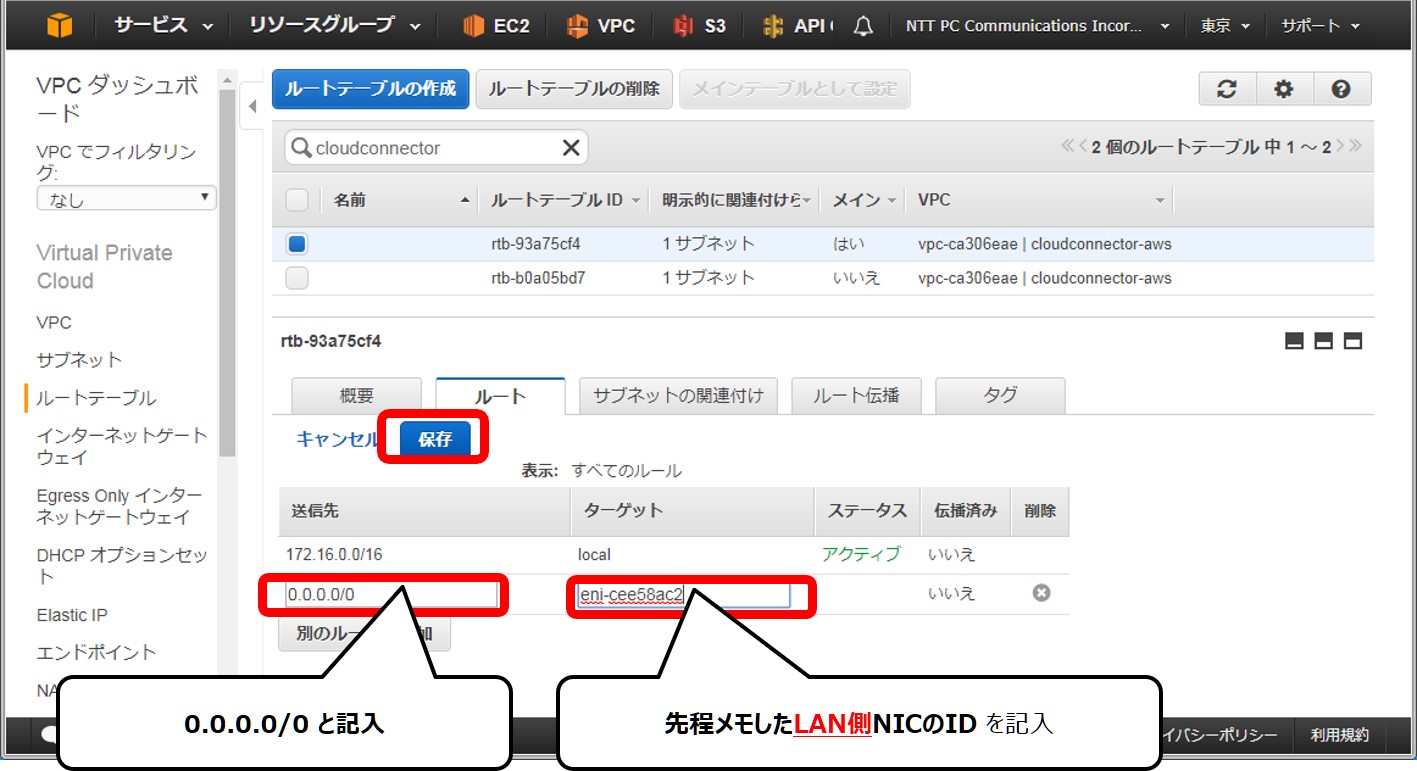Open the サービス dropdown menu
Screen dimensions: 1417x771
click(163, 26)
